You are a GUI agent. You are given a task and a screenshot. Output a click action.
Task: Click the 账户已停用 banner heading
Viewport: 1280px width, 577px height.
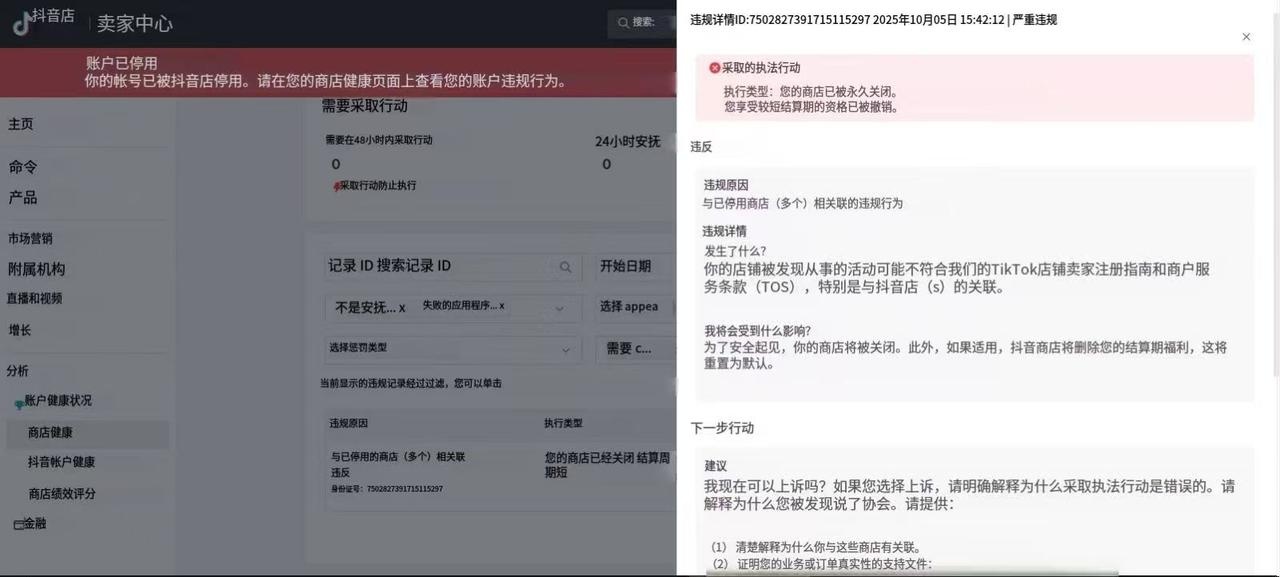pyautogui.click(x=121, y=63)
